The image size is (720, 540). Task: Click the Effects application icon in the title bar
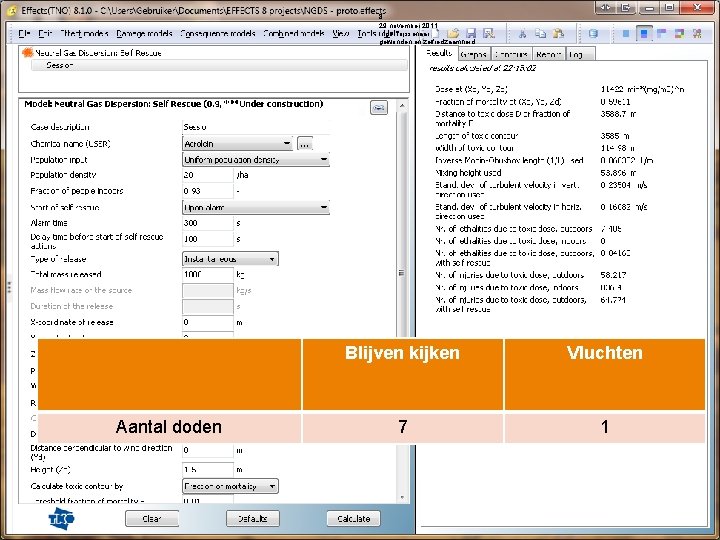12,10
